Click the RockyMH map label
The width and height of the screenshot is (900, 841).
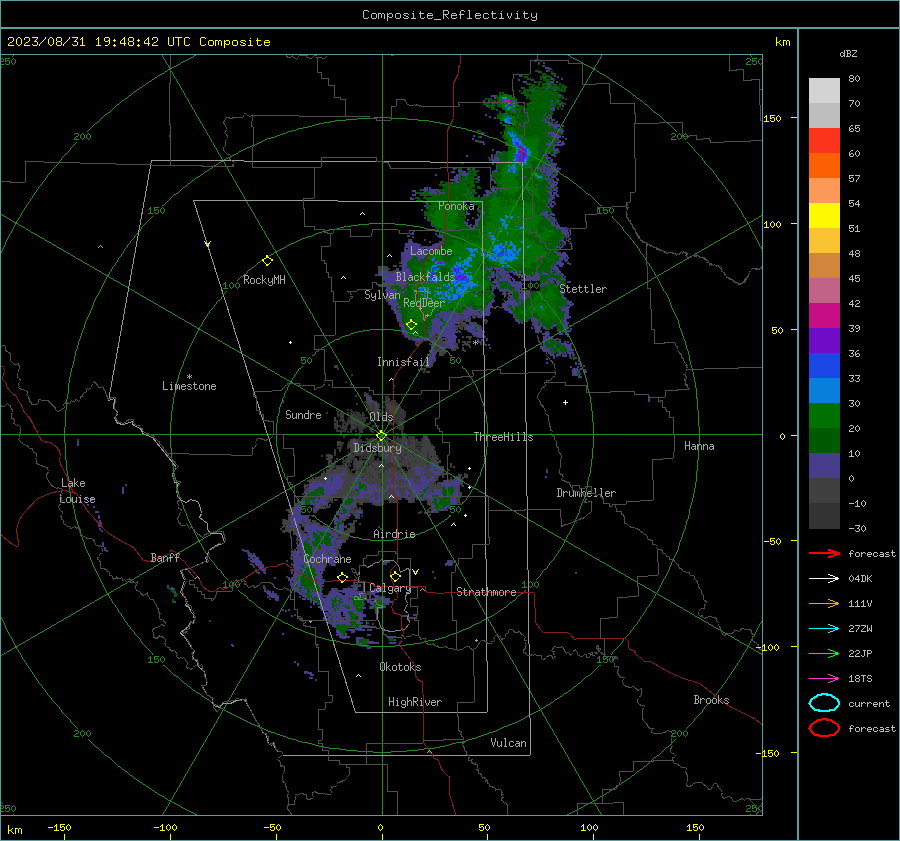click(264, 280)
